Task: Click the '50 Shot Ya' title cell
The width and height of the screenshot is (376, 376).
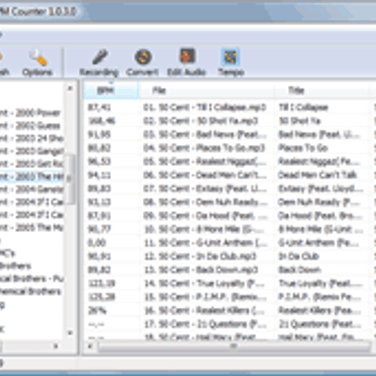Action: click(x=300, y=121)
